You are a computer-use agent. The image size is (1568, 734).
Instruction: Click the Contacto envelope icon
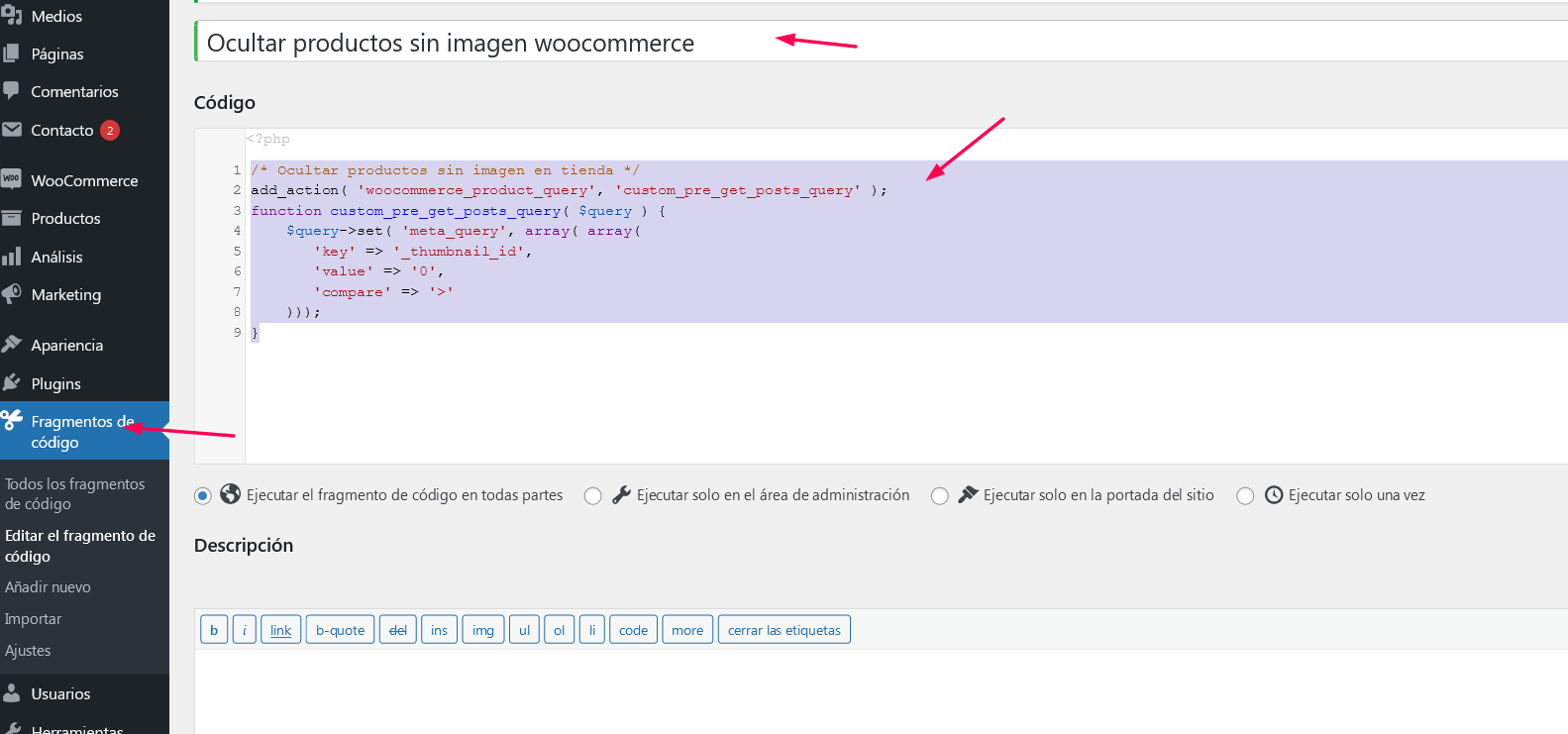click(12, 130)
